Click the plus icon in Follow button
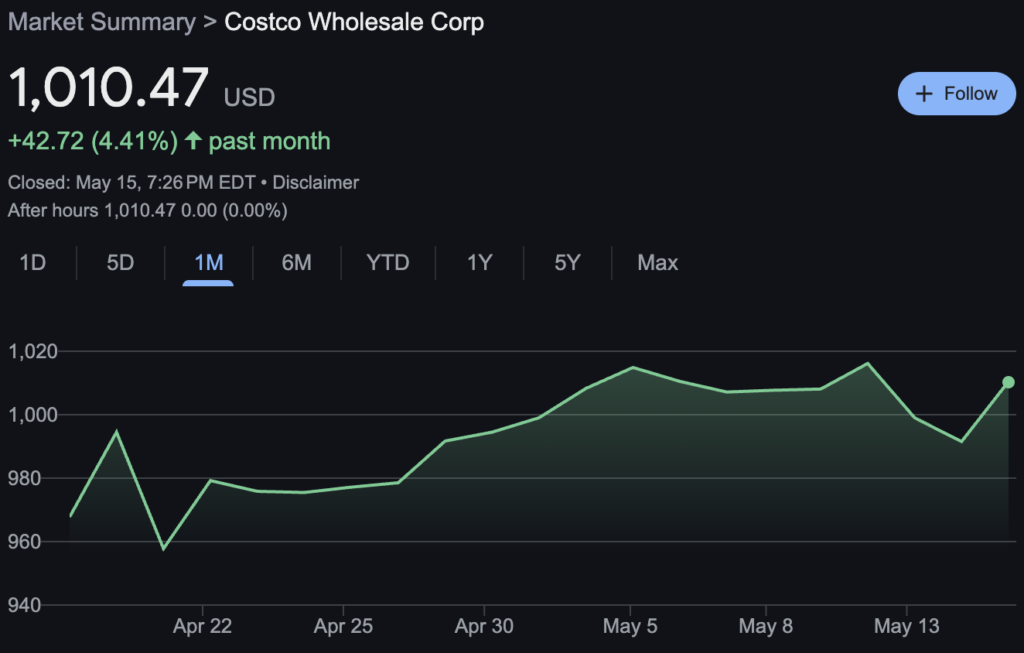 click(x=923, y=94)
